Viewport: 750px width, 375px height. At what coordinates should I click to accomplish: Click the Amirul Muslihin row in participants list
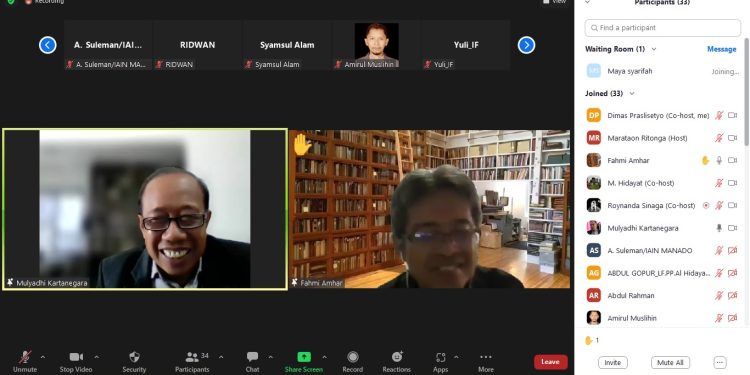(662, 318)
